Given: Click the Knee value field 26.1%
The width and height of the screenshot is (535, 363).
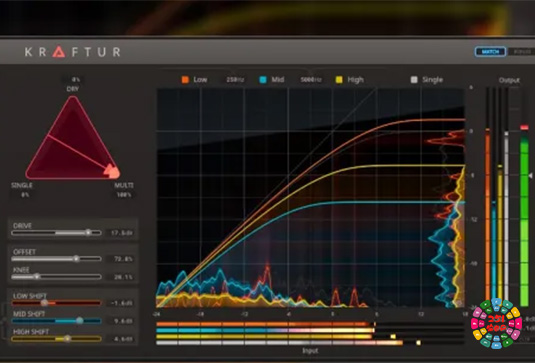Looking at the screenshot, I should [x=123, y=277].
